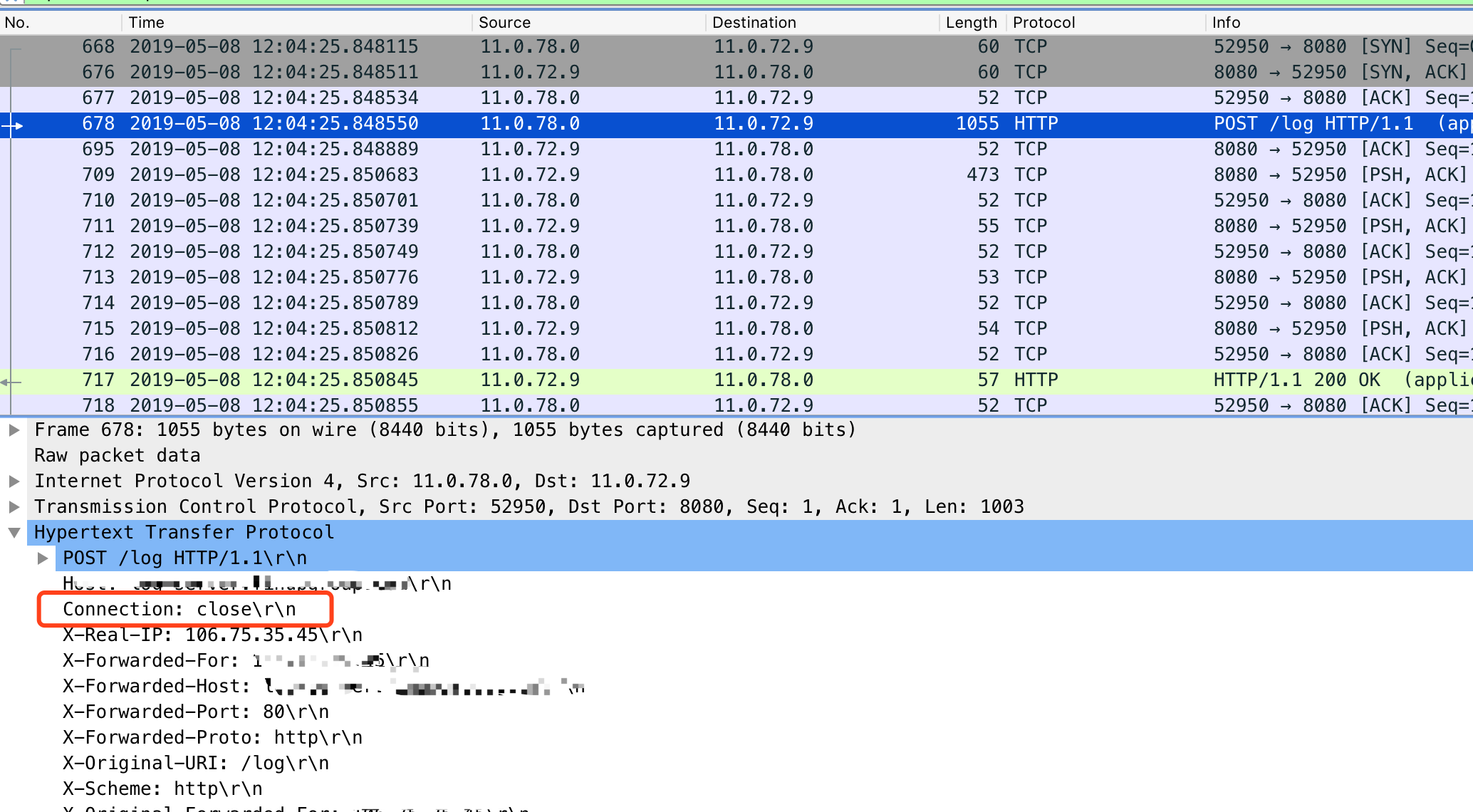Expand the Frame 678 details row

(14, 430)
